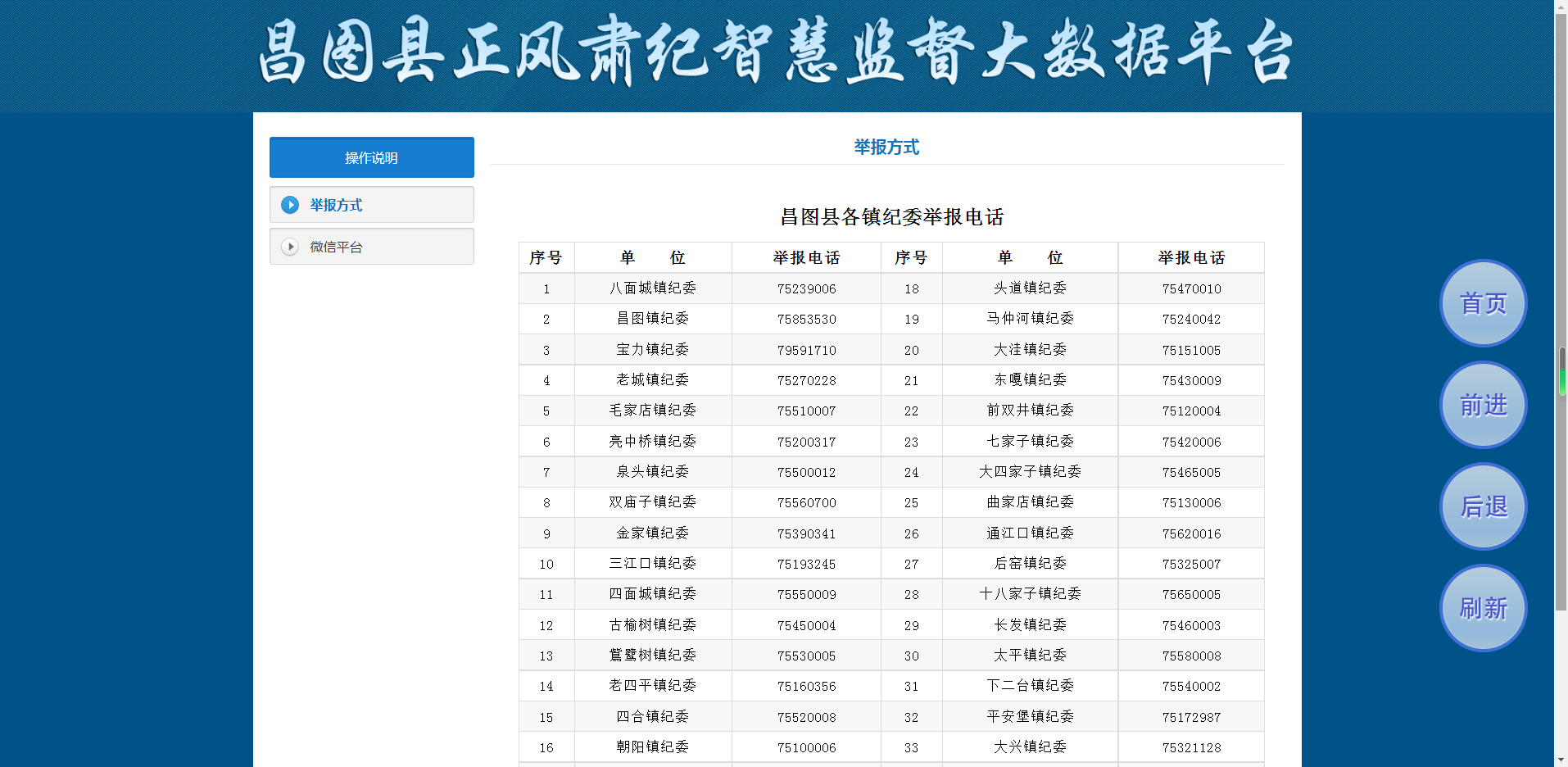Select the 微信平台 sidebar menu item

tap(372, 247)
